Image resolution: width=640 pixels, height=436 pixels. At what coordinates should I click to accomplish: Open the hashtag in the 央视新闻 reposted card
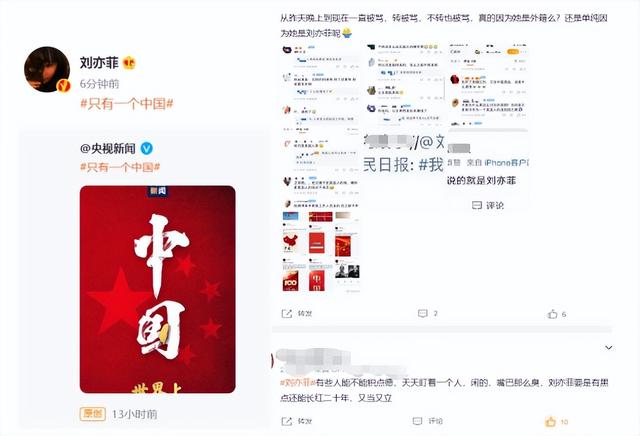[x=120, y=167]
